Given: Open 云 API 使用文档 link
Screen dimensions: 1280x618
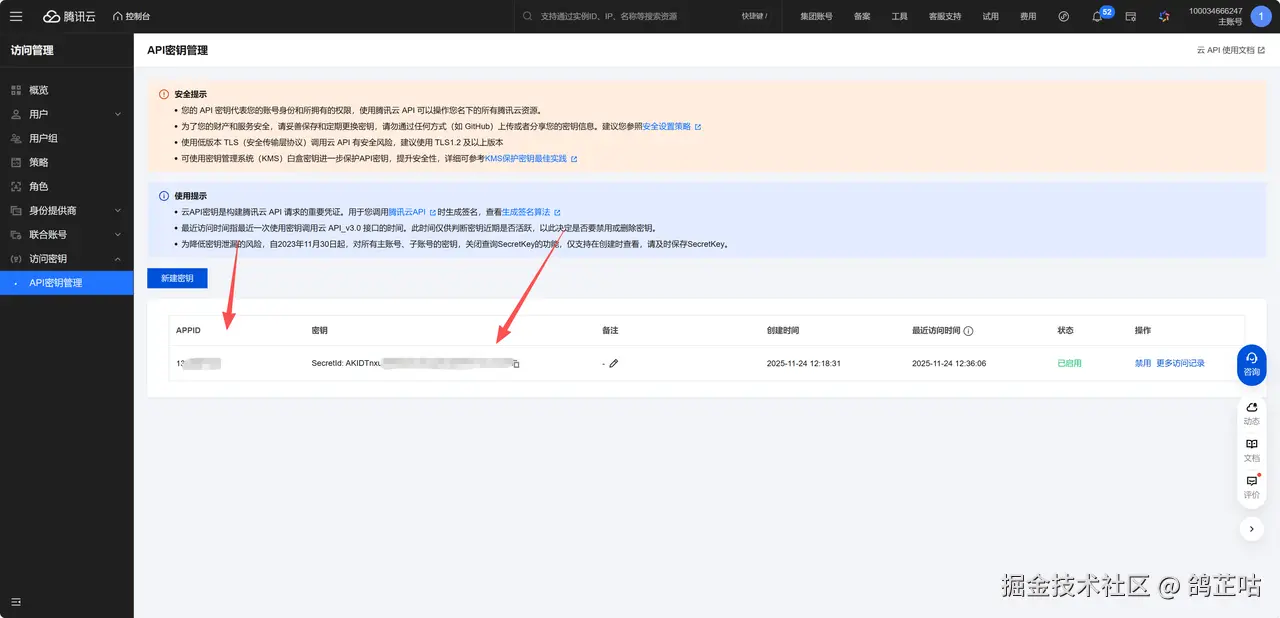Looking at the screenshot, I should click(x=1231, y=50).
